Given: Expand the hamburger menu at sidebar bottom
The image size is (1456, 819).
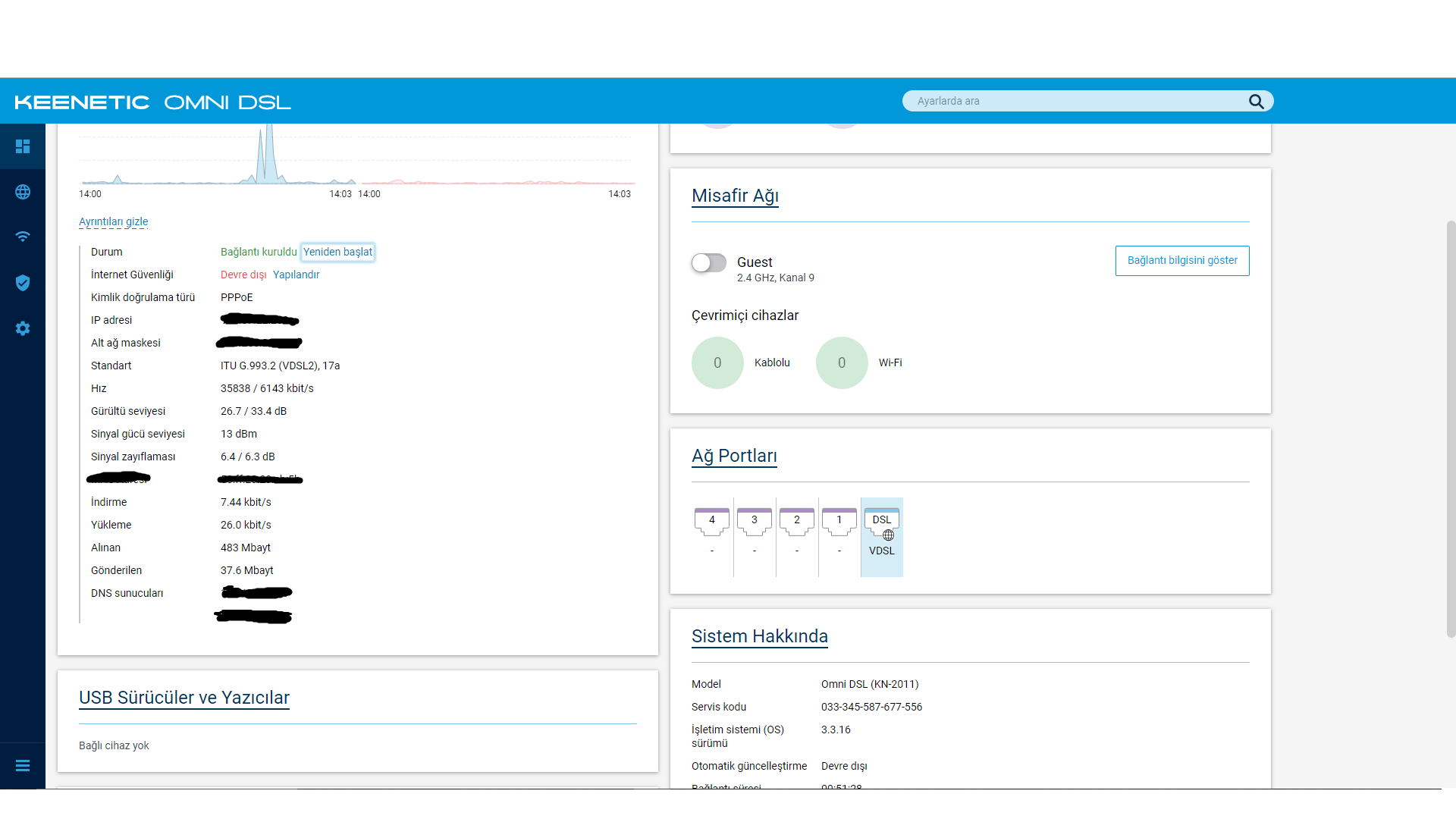Looking at the screenshot, I should click(x=23, y=766).
